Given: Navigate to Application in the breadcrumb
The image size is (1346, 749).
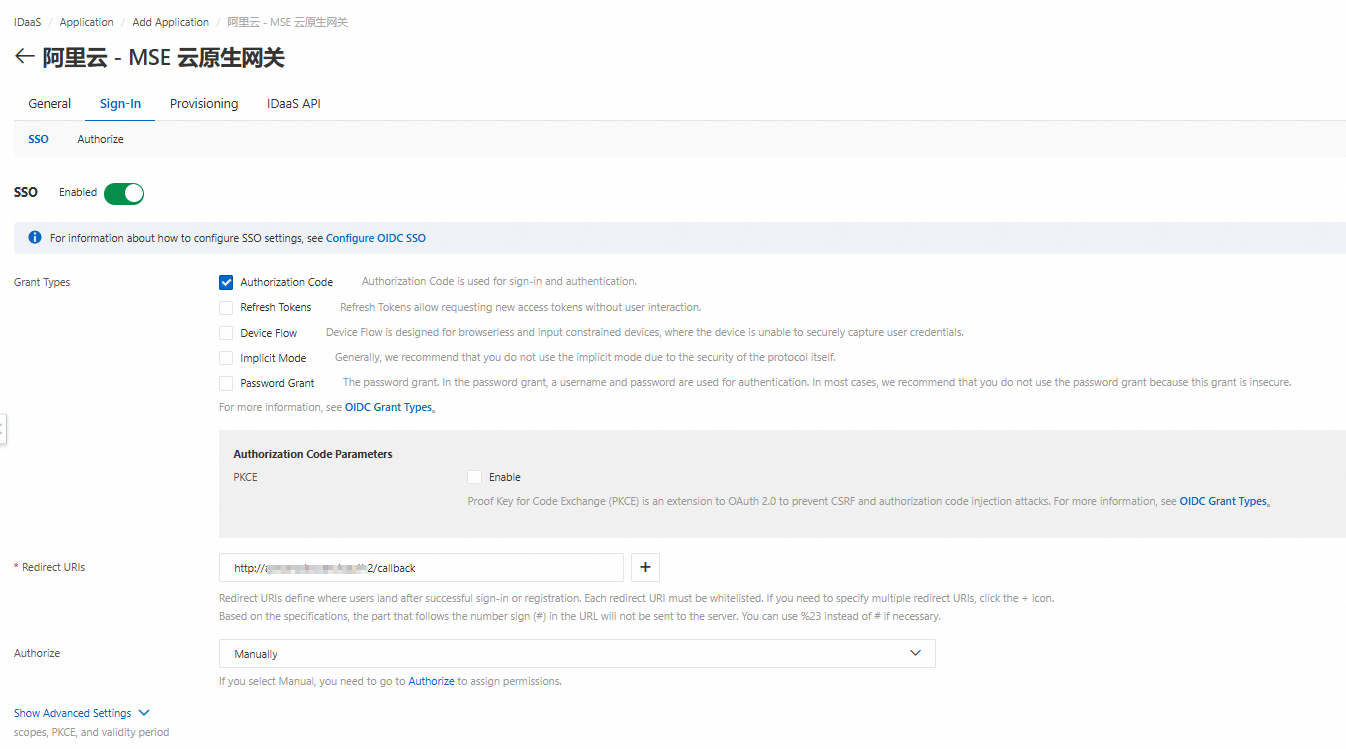Looking at the screenshot, I should pos(87,22).
